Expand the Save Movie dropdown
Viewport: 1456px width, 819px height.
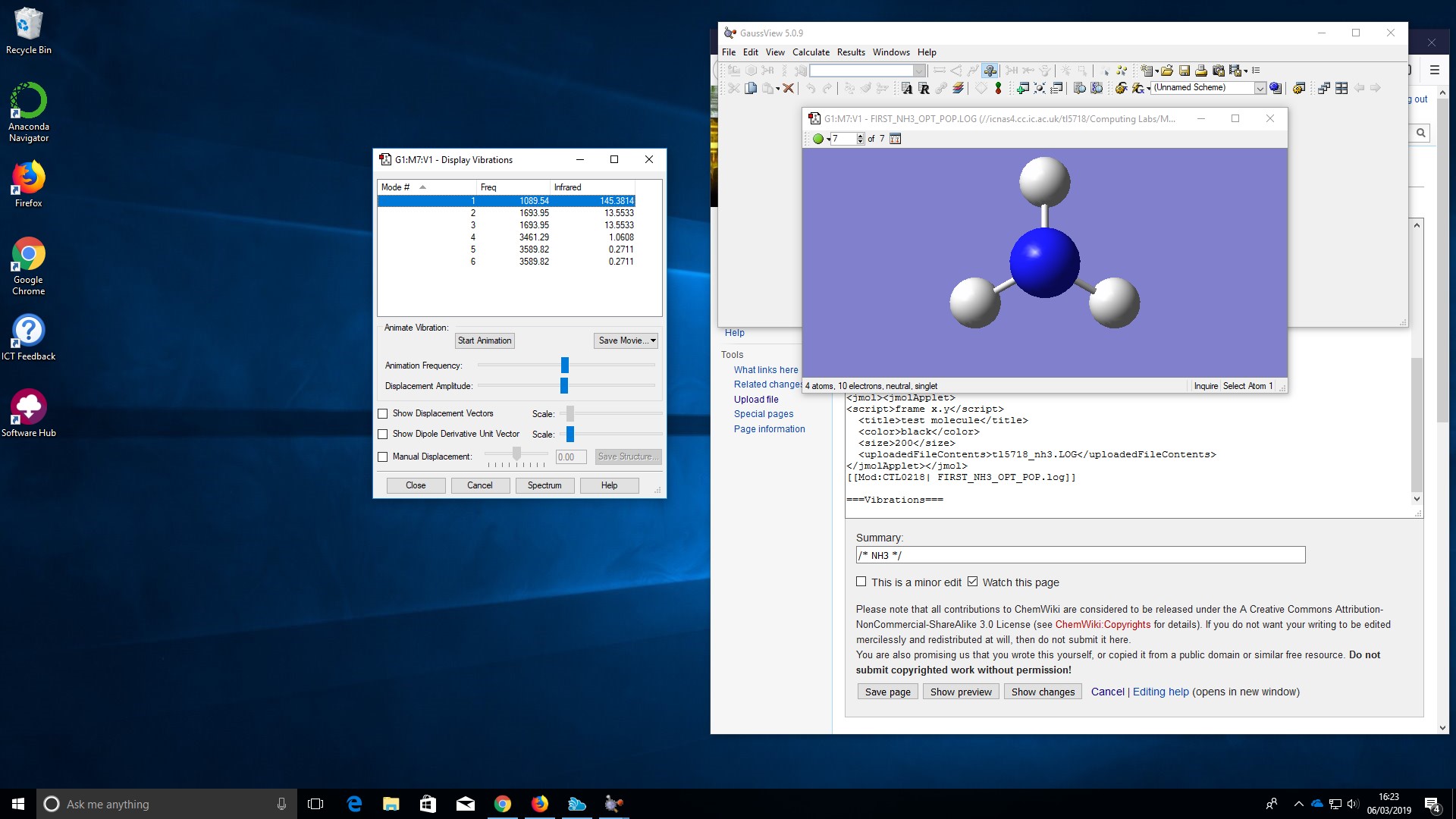653,341
